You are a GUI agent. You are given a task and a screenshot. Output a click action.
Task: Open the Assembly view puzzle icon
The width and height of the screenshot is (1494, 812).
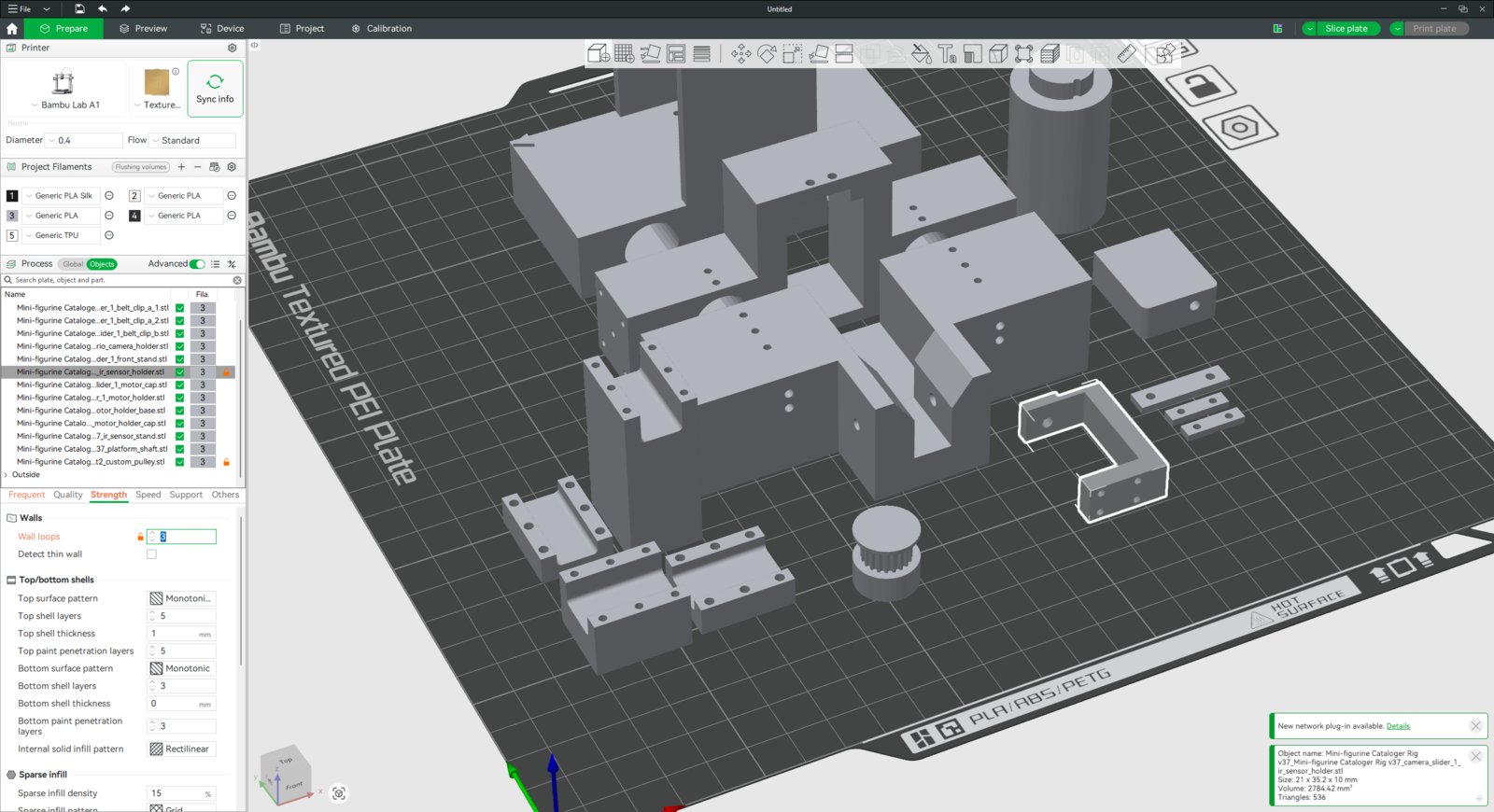point(1165,53)
